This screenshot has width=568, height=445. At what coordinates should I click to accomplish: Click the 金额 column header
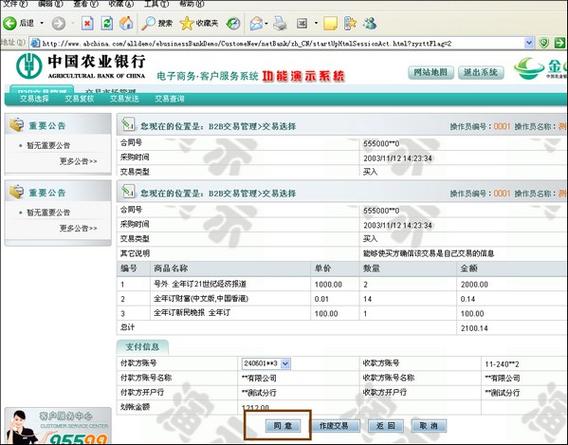click(469, 268)
